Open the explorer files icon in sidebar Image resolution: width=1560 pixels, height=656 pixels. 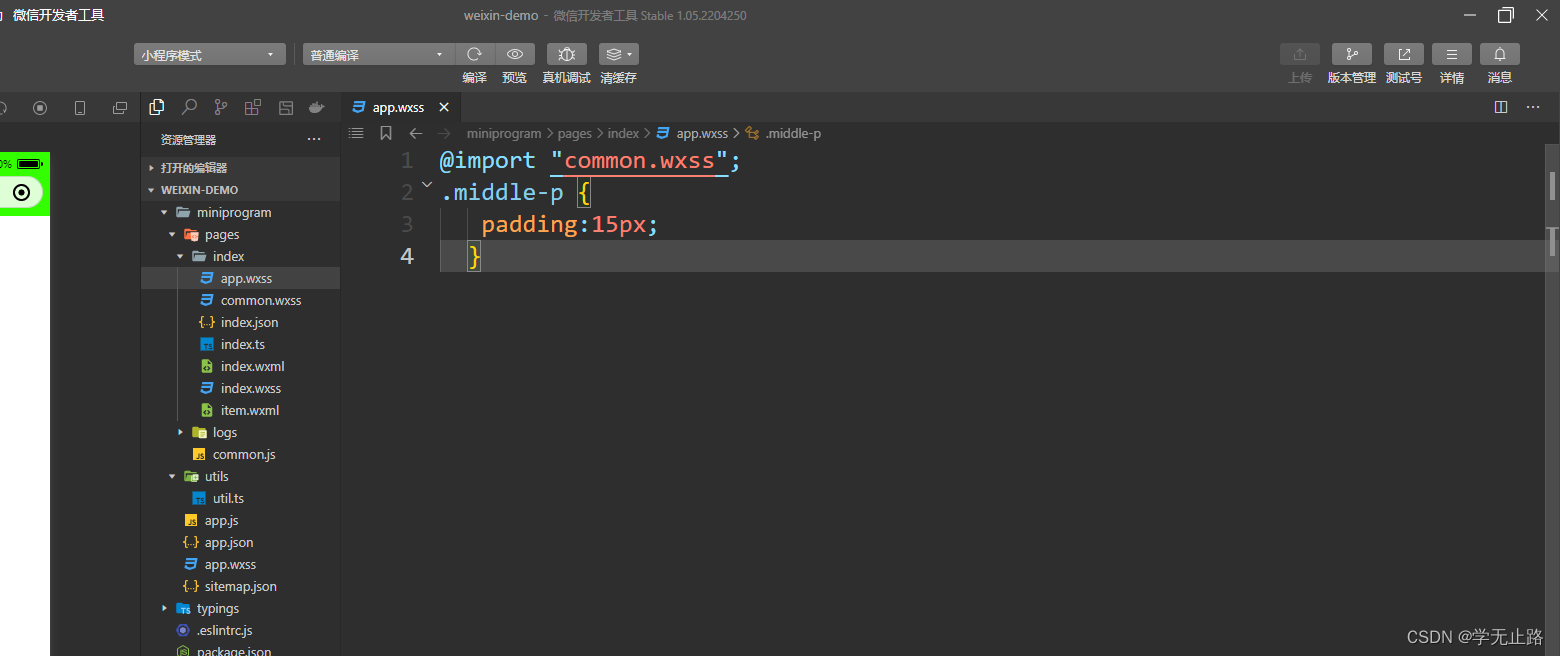157,107
